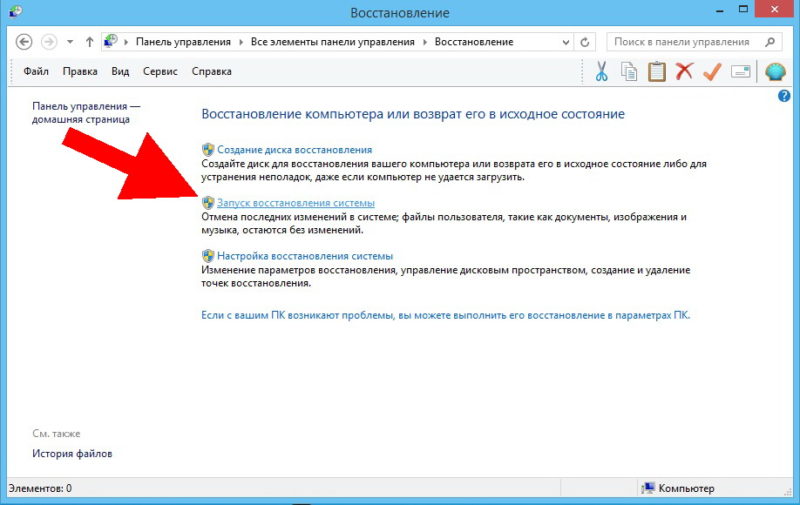Screen dimensions: 800x505
Task: Open the Вид menu
Action: point(120,72)
